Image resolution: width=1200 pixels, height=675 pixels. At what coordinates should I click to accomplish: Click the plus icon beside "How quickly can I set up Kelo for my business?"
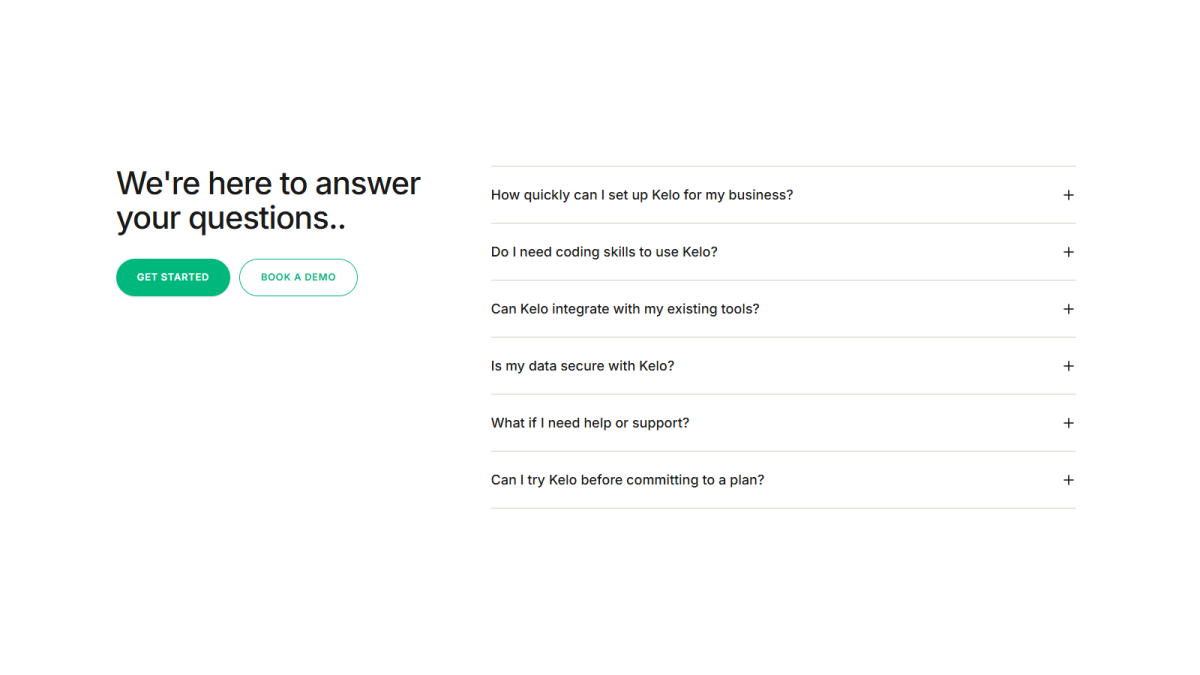(1068, 195)
